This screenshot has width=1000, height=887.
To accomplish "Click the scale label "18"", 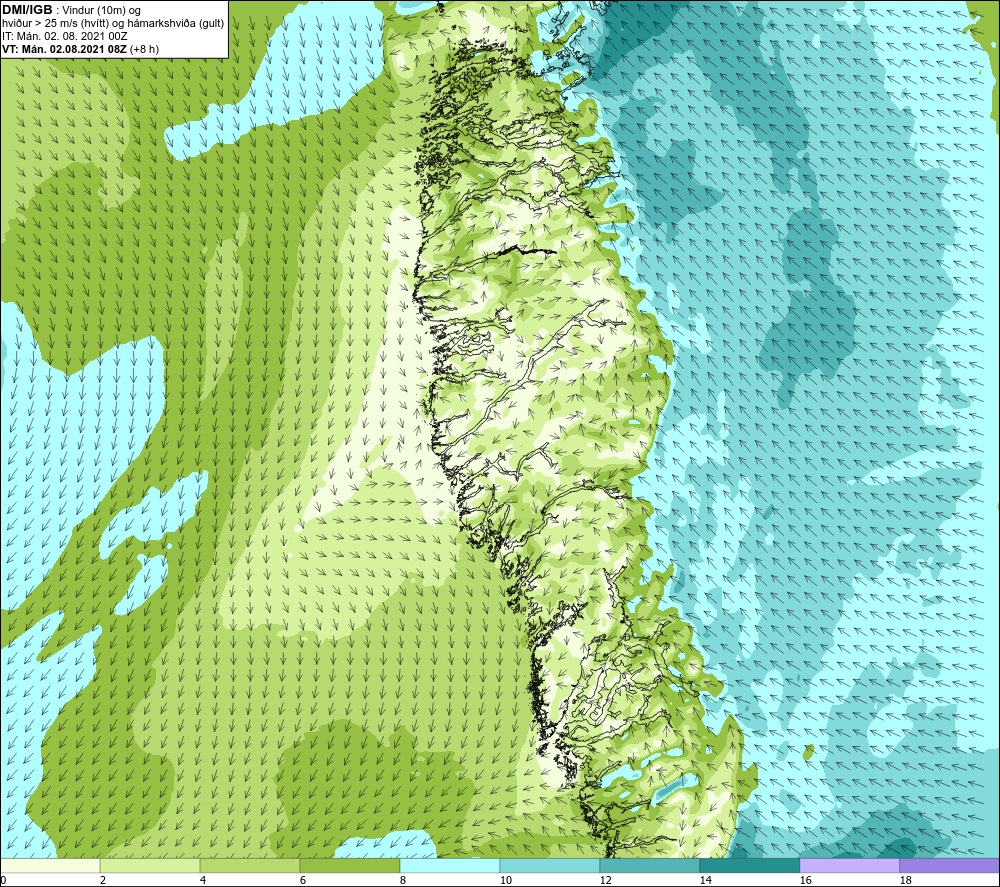I will (905, 881).
